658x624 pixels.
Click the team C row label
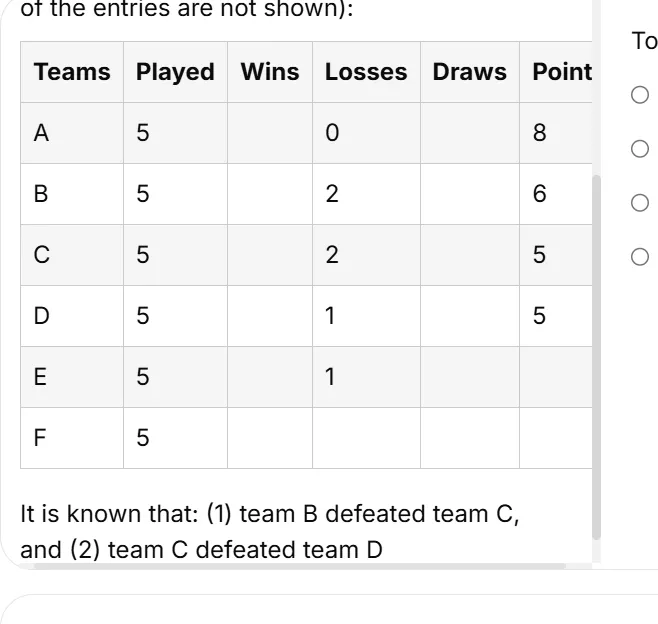pyautogui.click(x=42, y=255)
